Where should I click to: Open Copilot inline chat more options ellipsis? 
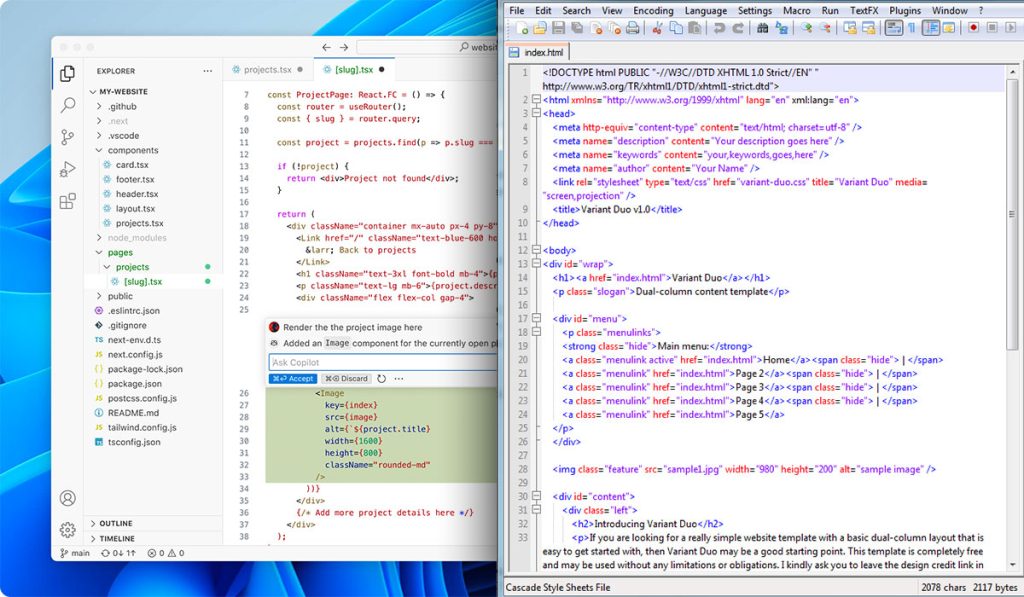398,378
